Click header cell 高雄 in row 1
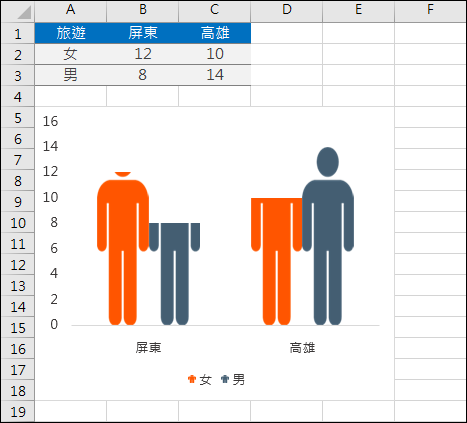Image resolution: width=467 pixels, height=423 pixels. coord(215,33)
